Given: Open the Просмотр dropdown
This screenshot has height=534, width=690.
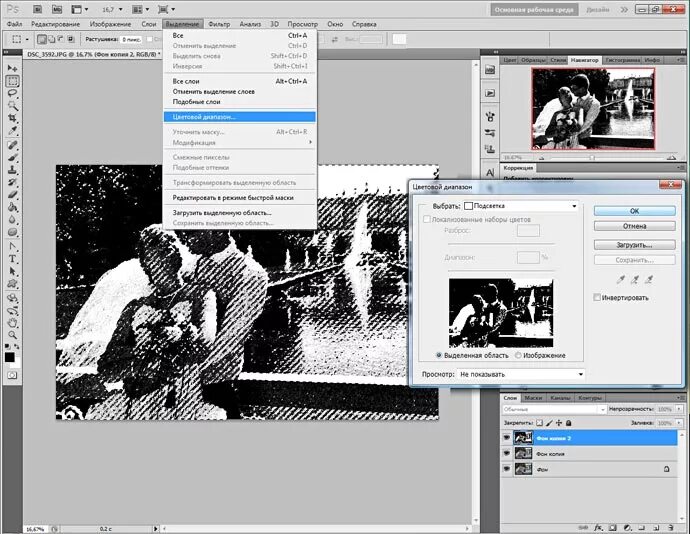Looking at the screenshot, I should click(521, 374).
